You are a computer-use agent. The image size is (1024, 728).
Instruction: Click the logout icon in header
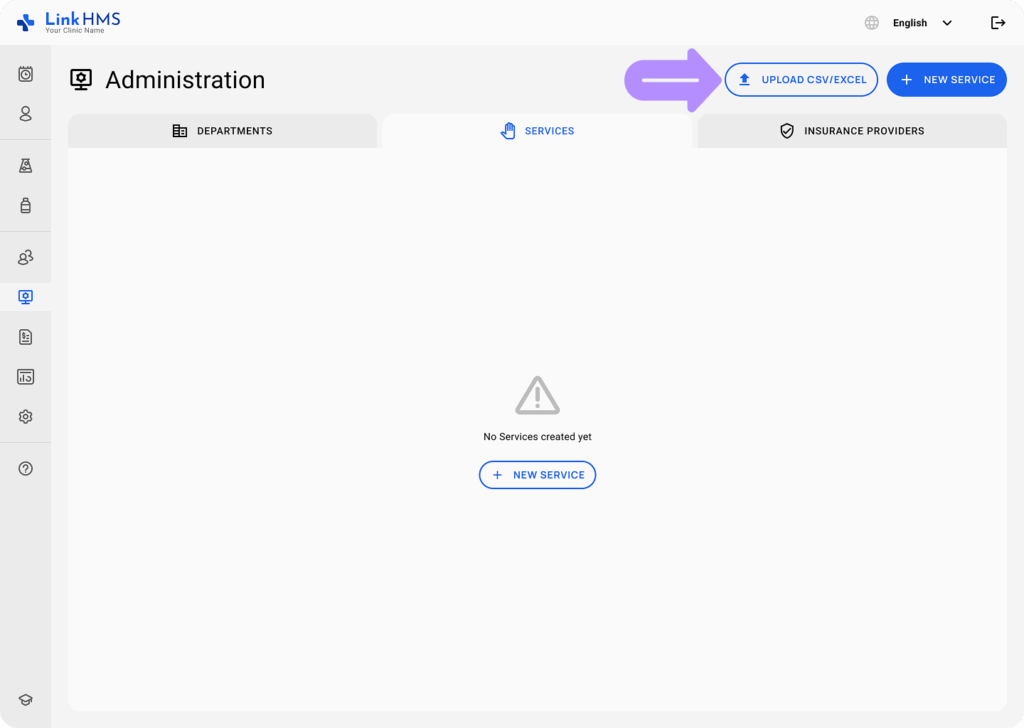pos(997,23)
